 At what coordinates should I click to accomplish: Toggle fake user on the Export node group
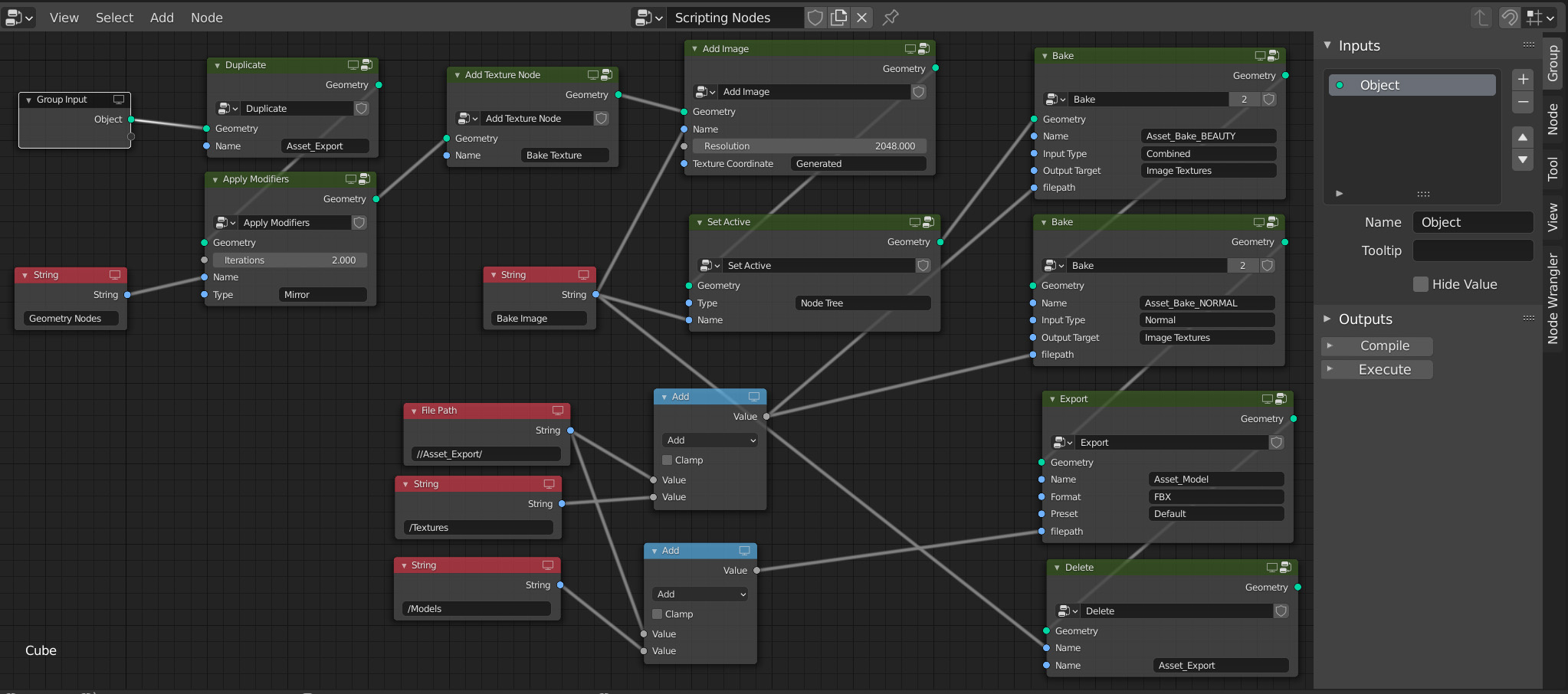pos(1277,443)
